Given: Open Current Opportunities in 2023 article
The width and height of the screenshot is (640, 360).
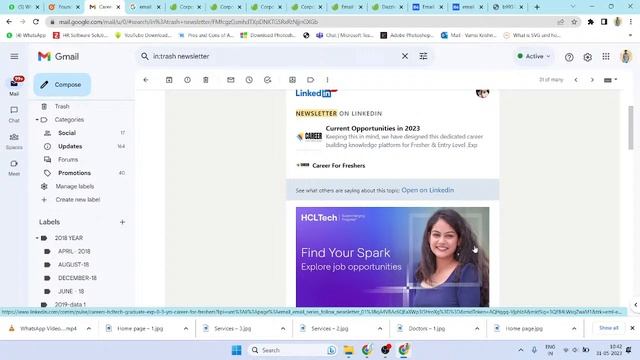Looking at the screenshot, I should pyautogui.click(x=373, y=128).
